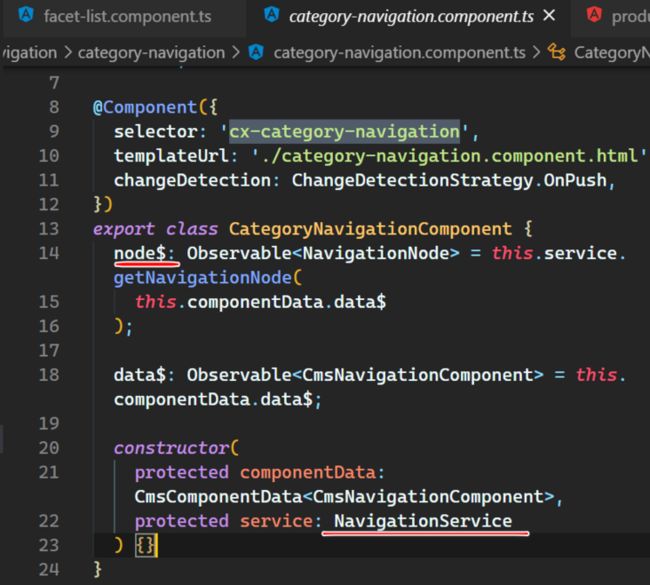Screen dimensions: 650x585
Task: Click CmsComponentData type name
Action: (x=218, y=497)
